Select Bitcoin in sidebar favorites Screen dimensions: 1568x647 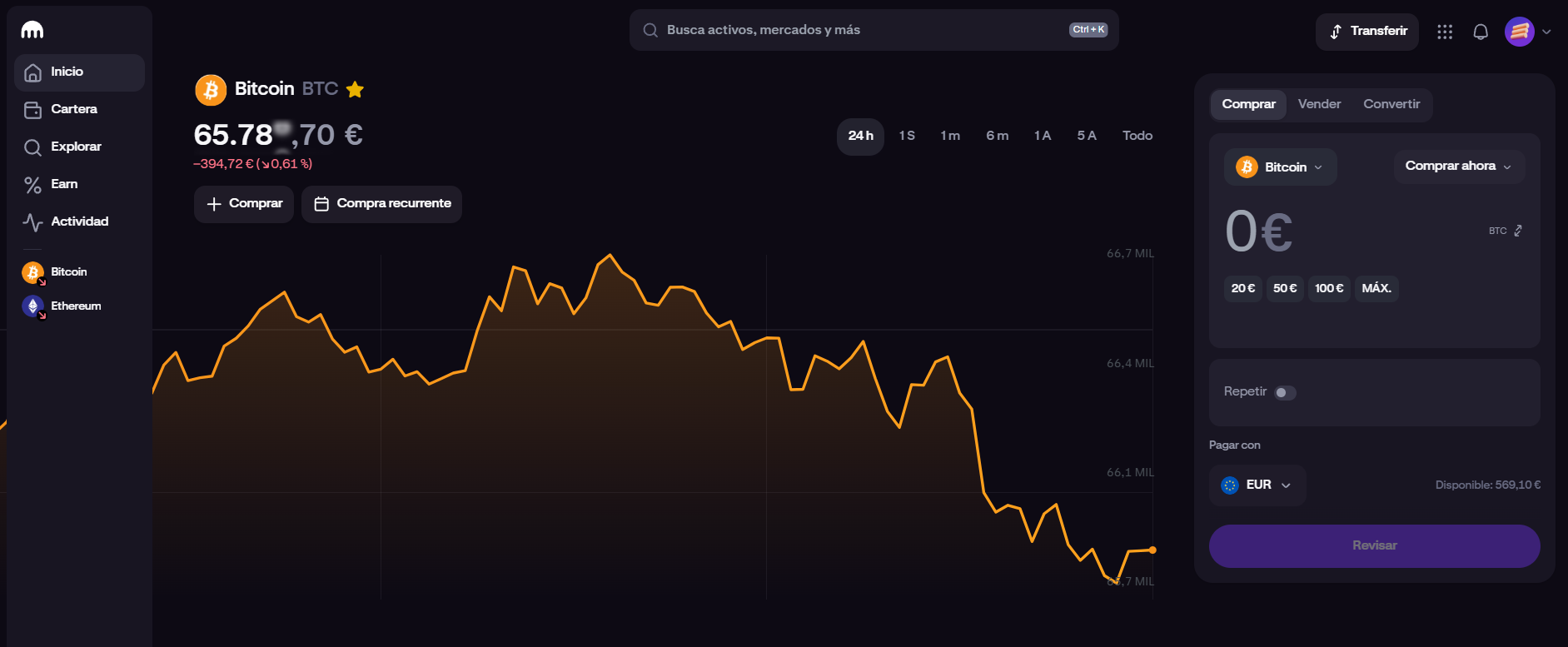pyautogui.click(x=55, y=272)
